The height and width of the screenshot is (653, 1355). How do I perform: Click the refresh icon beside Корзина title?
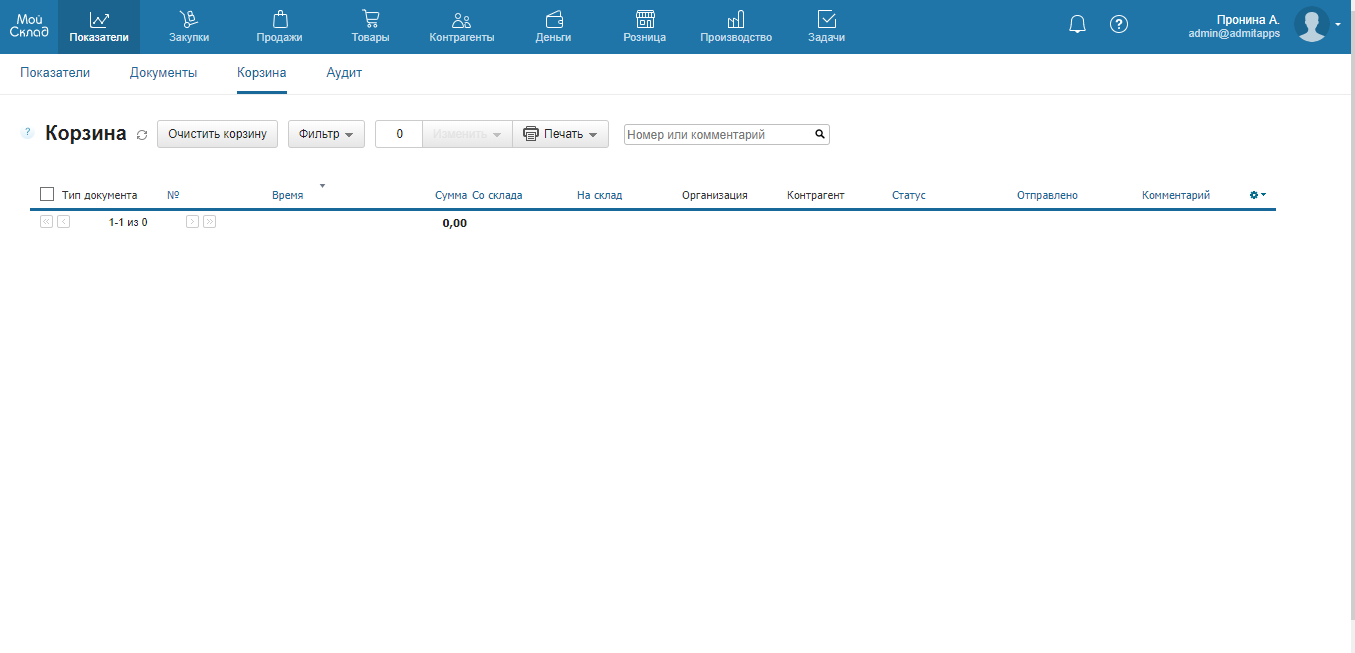[x=142, y=135]
